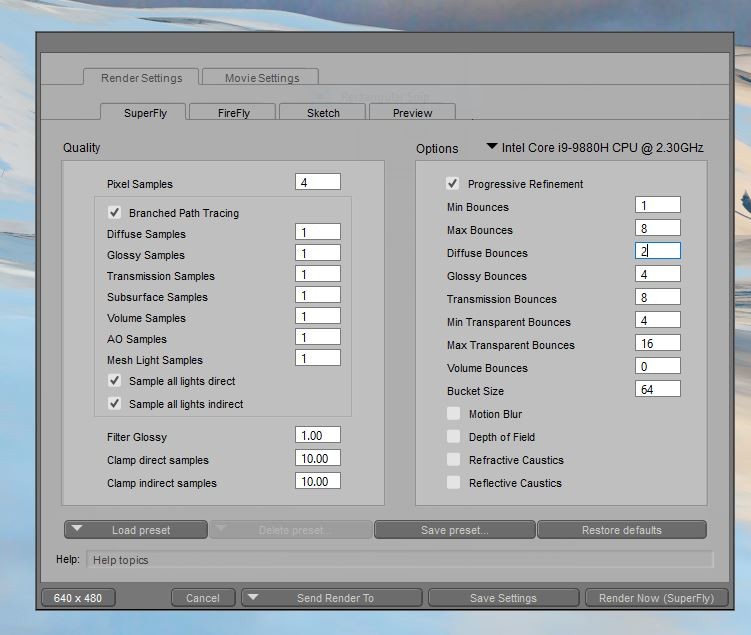751x635 pixels.
Task: Click the Max Transparent Bounces field
Action: [658, 343]
